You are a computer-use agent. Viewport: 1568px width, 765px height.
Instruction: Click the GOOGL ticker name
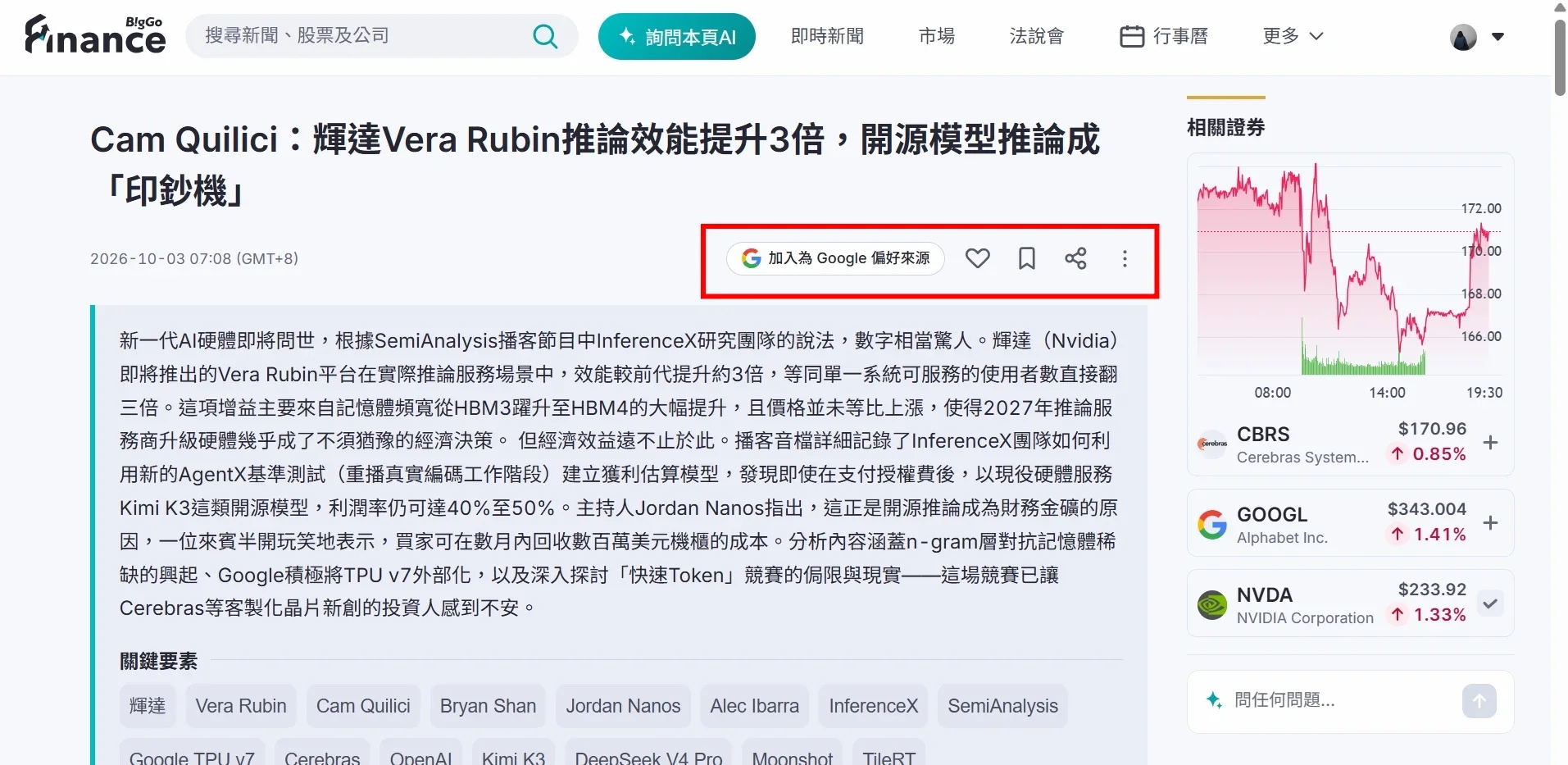[1272, 514]
